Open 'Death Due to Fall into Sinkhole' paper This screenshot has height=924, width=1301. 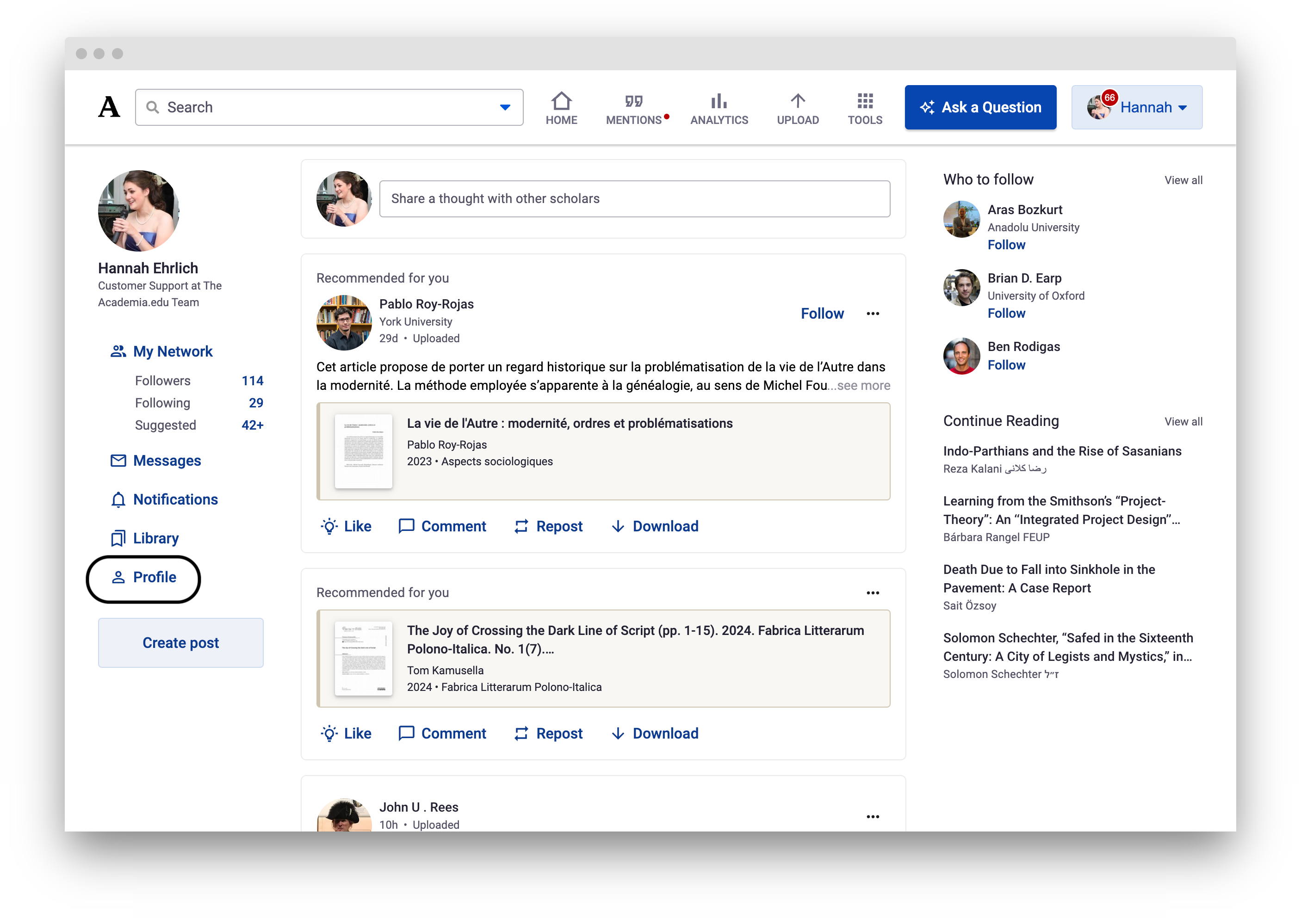[1049, 579]
